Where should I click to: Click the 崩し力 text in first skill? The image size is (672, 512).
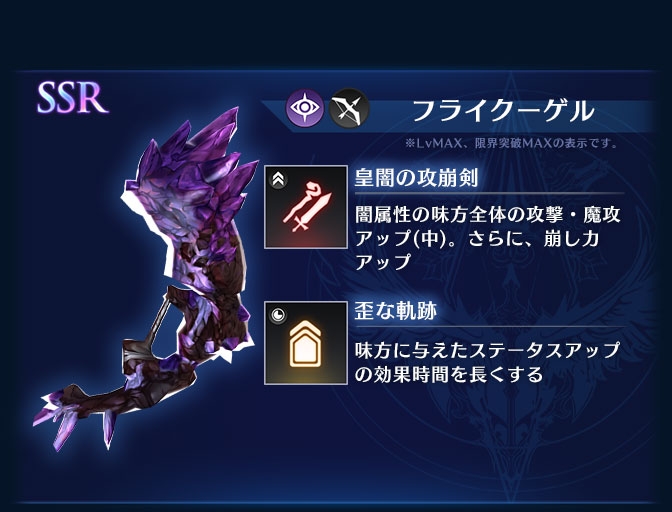point(571,238)
